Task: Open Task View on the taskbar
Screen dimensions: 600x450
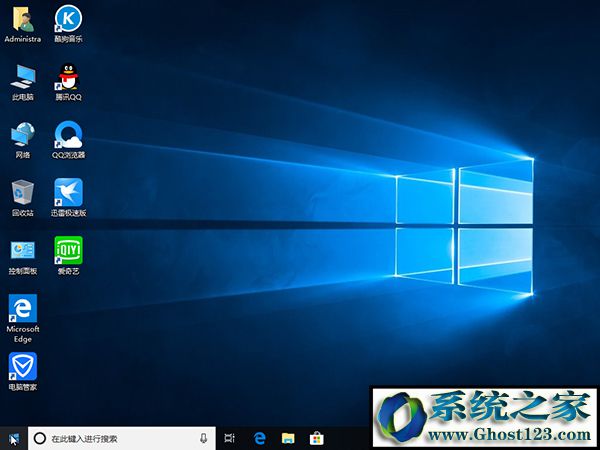Action: click(x=230, y=439)
